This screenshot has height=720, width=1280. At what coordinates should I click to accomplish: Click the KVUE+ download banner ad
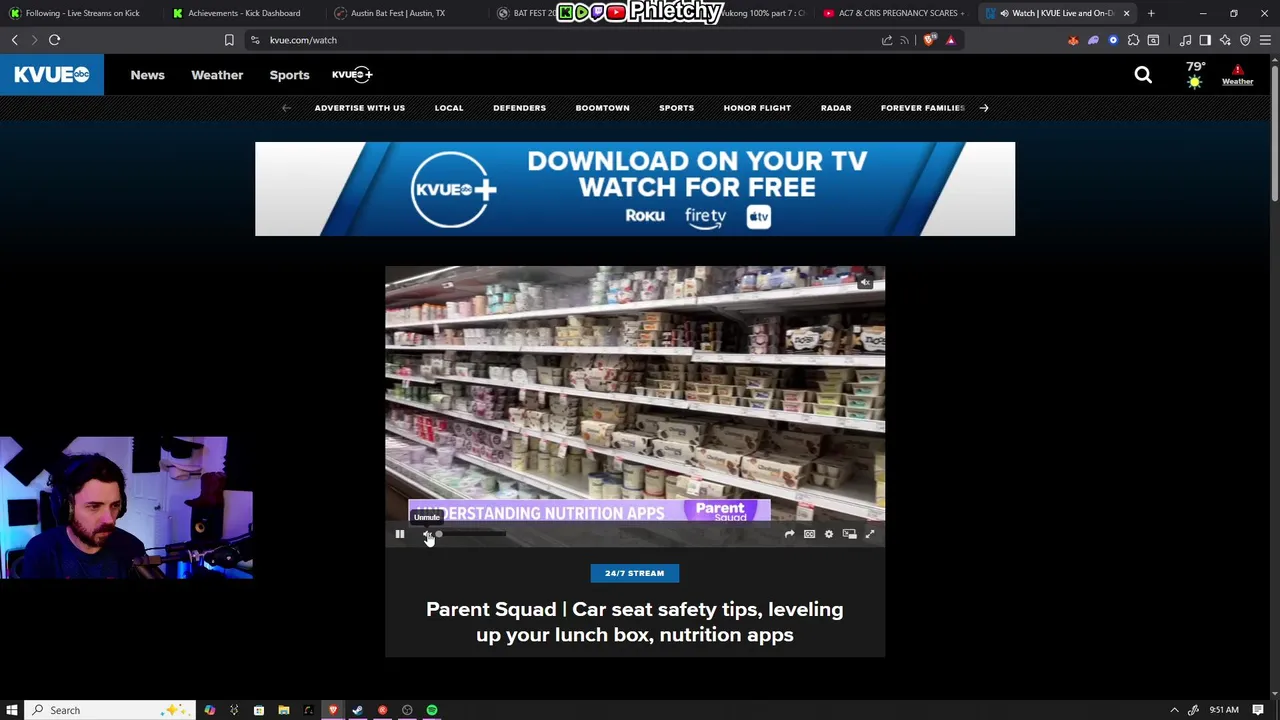click(635, 189)
